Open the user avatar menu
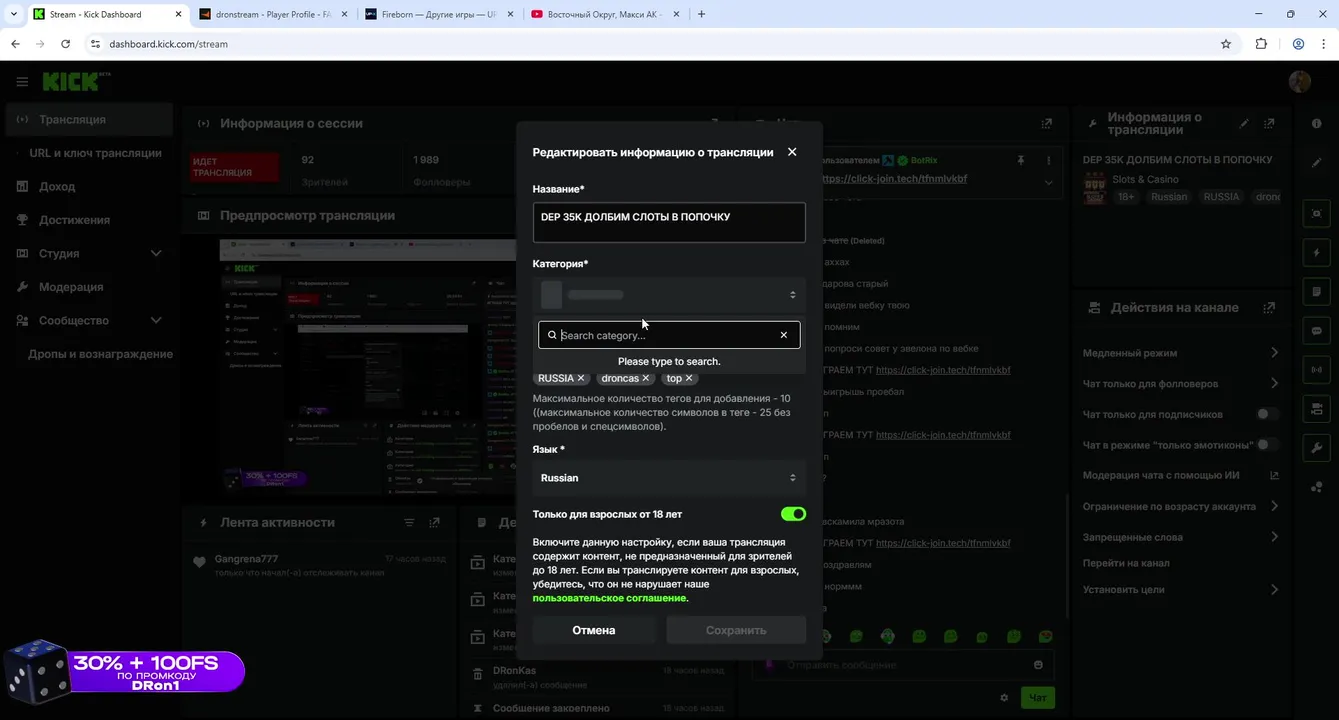Screen dimensions: 1339x720 tap(1300, 82)
